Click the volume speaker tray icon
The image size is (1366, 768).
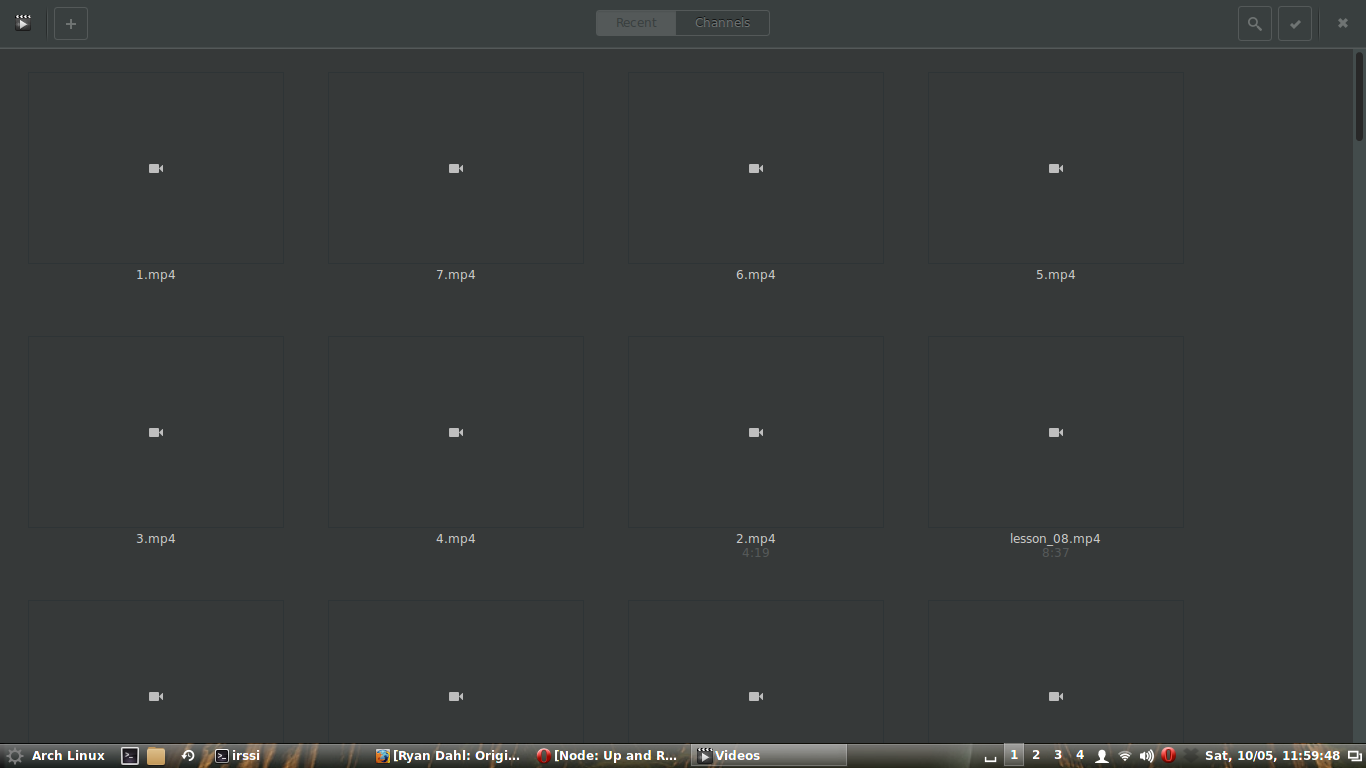pos(1146,756)
